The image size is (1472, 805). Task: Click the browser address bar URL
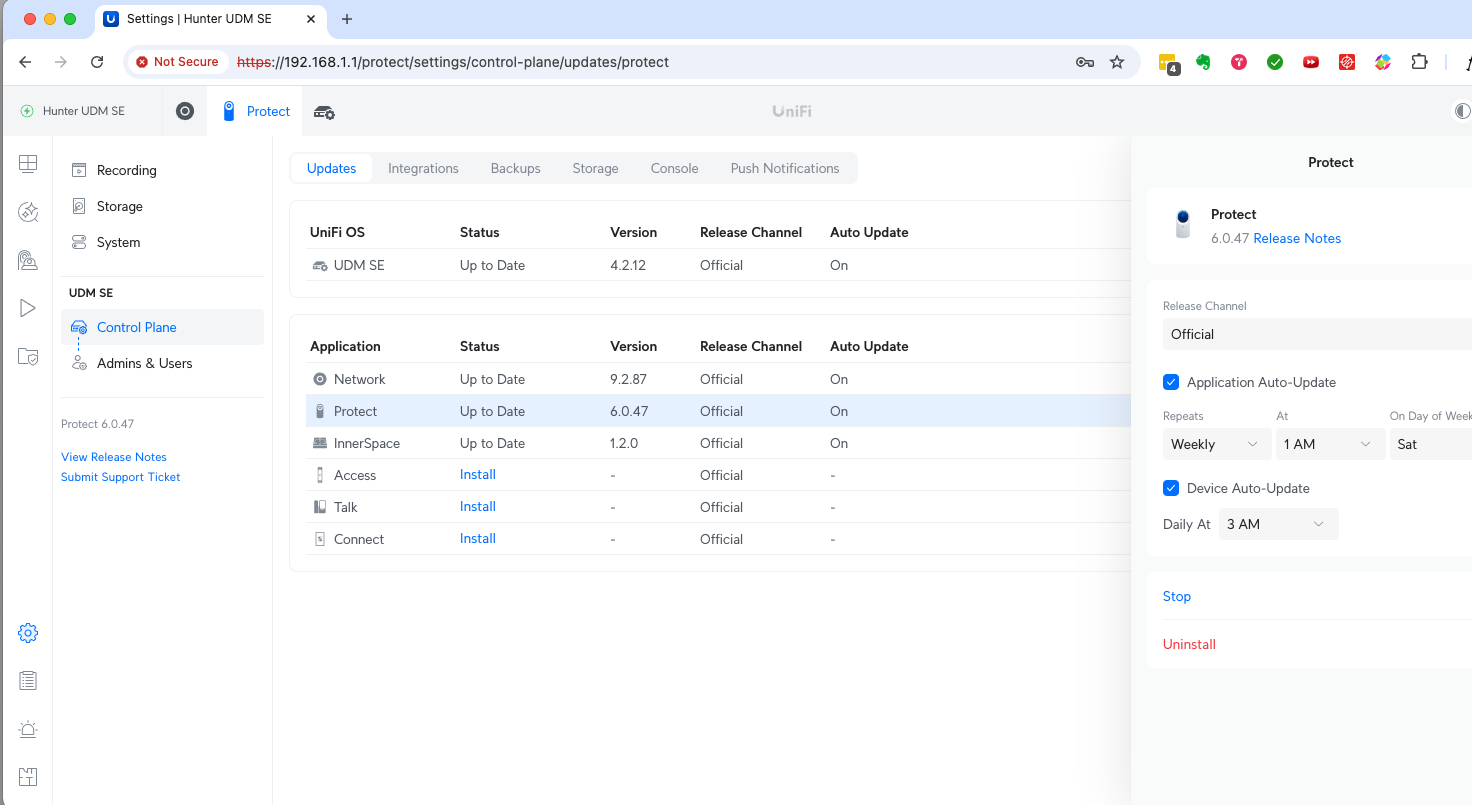(453, 62)
